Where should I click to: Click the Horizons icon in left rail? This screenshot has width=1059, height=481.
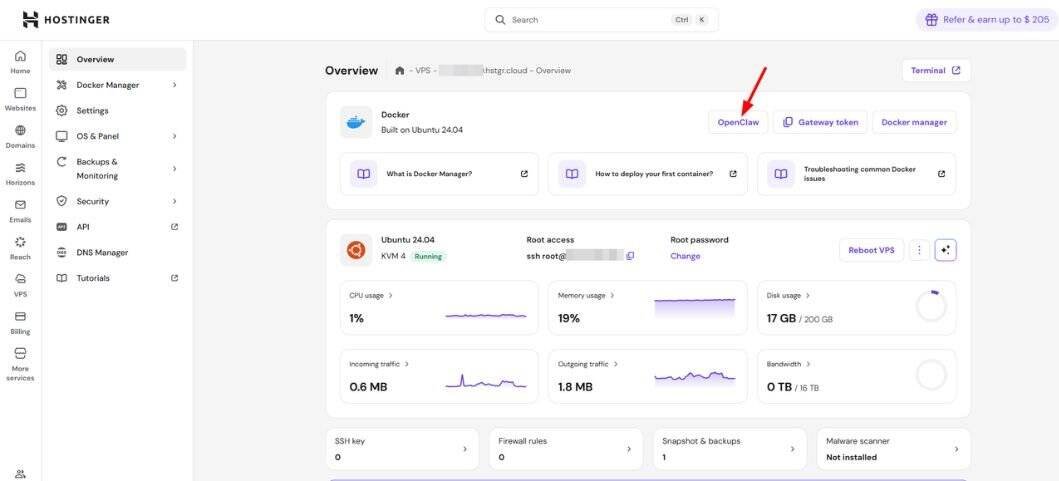20,168
